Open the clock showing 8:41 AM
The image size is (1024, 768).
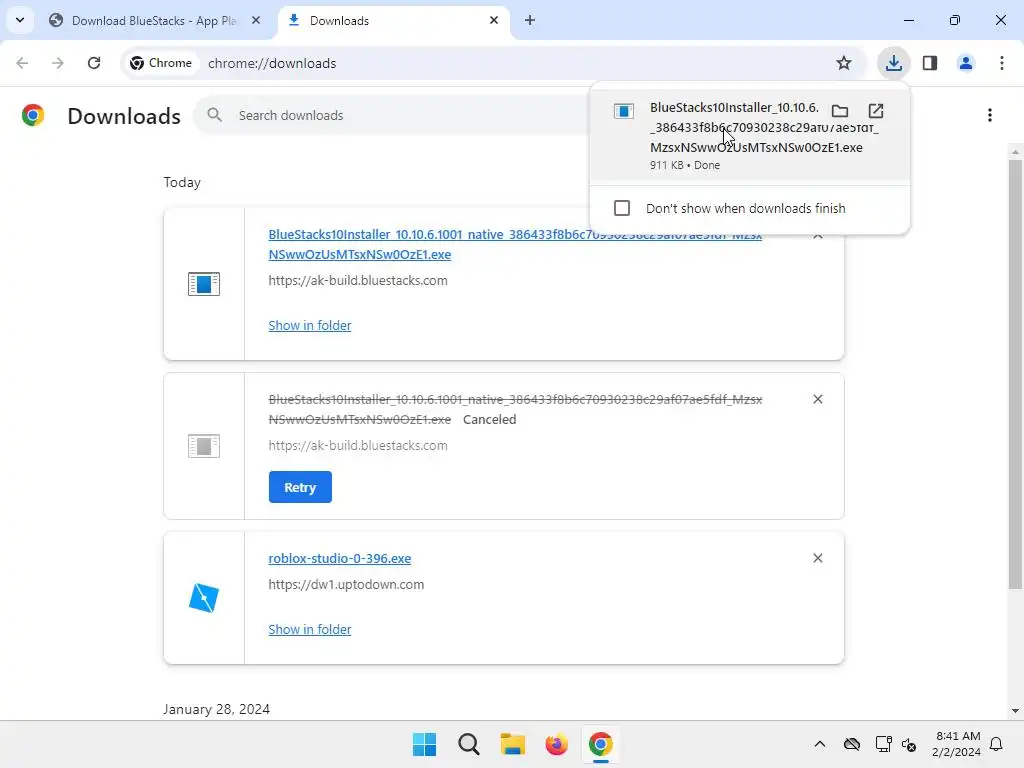click(x=957, y=744)
